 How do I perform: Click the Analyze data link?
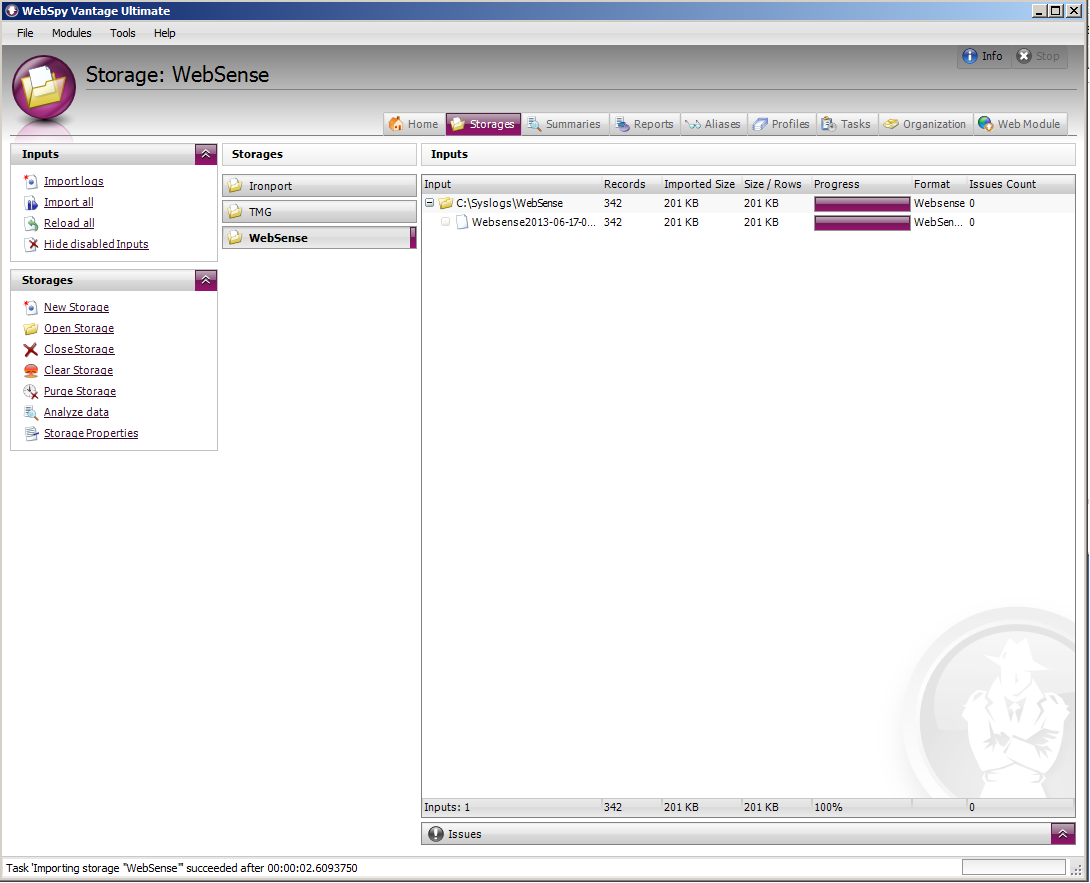coord(76,412)
